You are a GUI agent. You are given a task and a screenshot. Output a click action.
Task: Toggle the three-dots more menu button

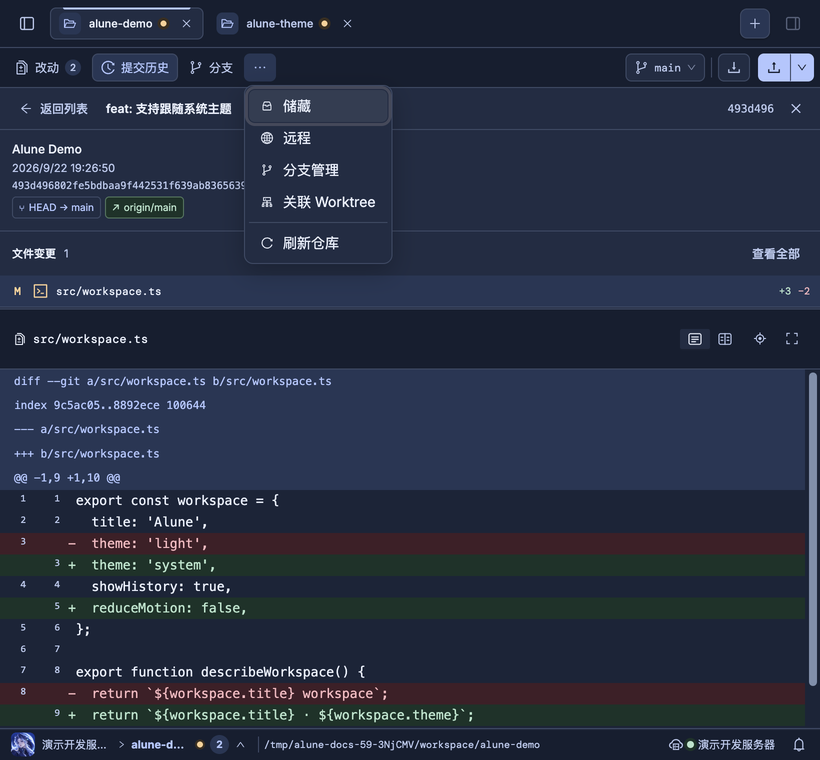[260, 67]
